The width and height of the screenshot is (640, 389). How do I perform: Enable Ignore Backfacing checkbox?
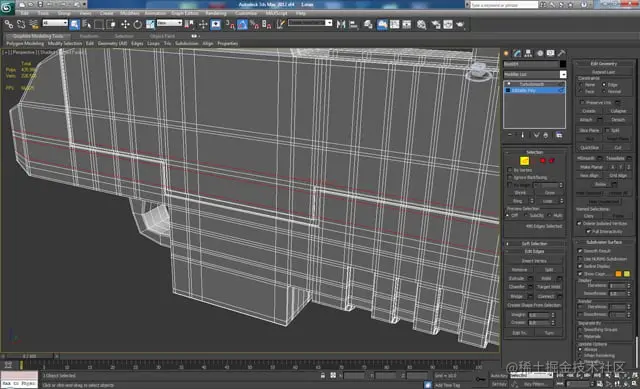coord(510,177)
